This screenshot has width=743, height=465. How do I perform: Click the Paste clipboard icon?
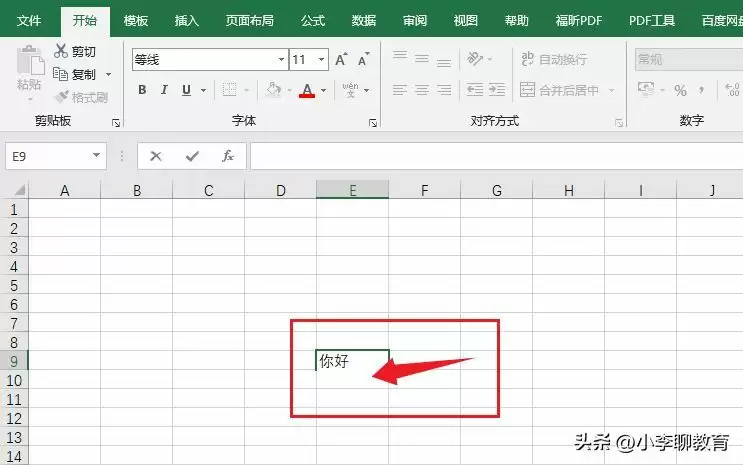(x=29, y=60)
